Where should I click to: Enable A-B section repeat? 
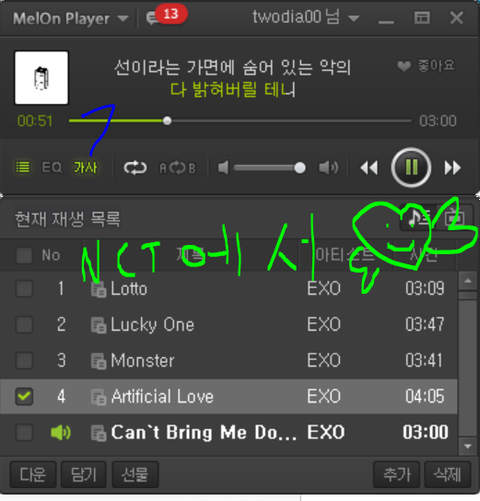[x=177, y=168]
